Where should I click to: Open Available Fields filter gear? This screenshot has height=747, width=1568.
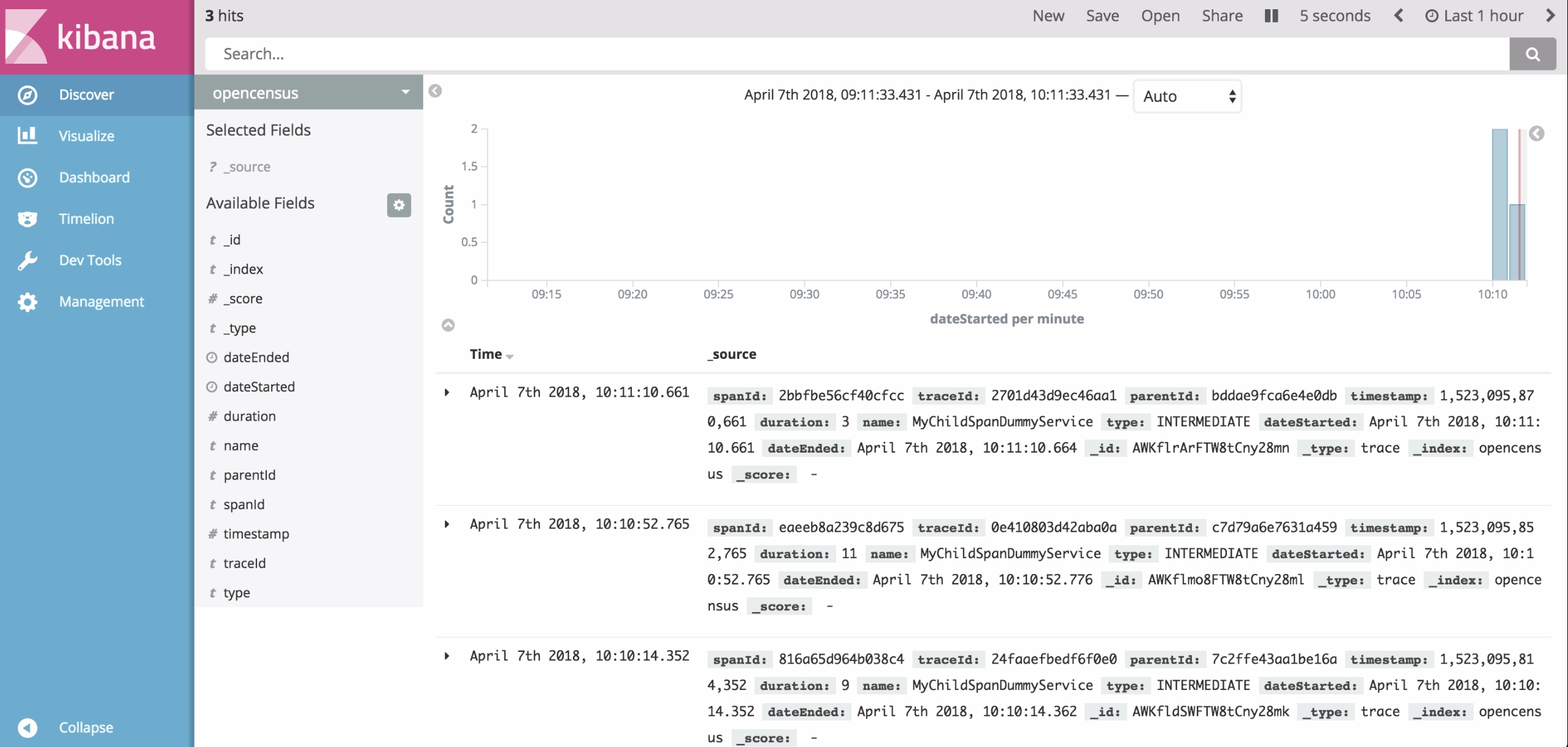399,205
